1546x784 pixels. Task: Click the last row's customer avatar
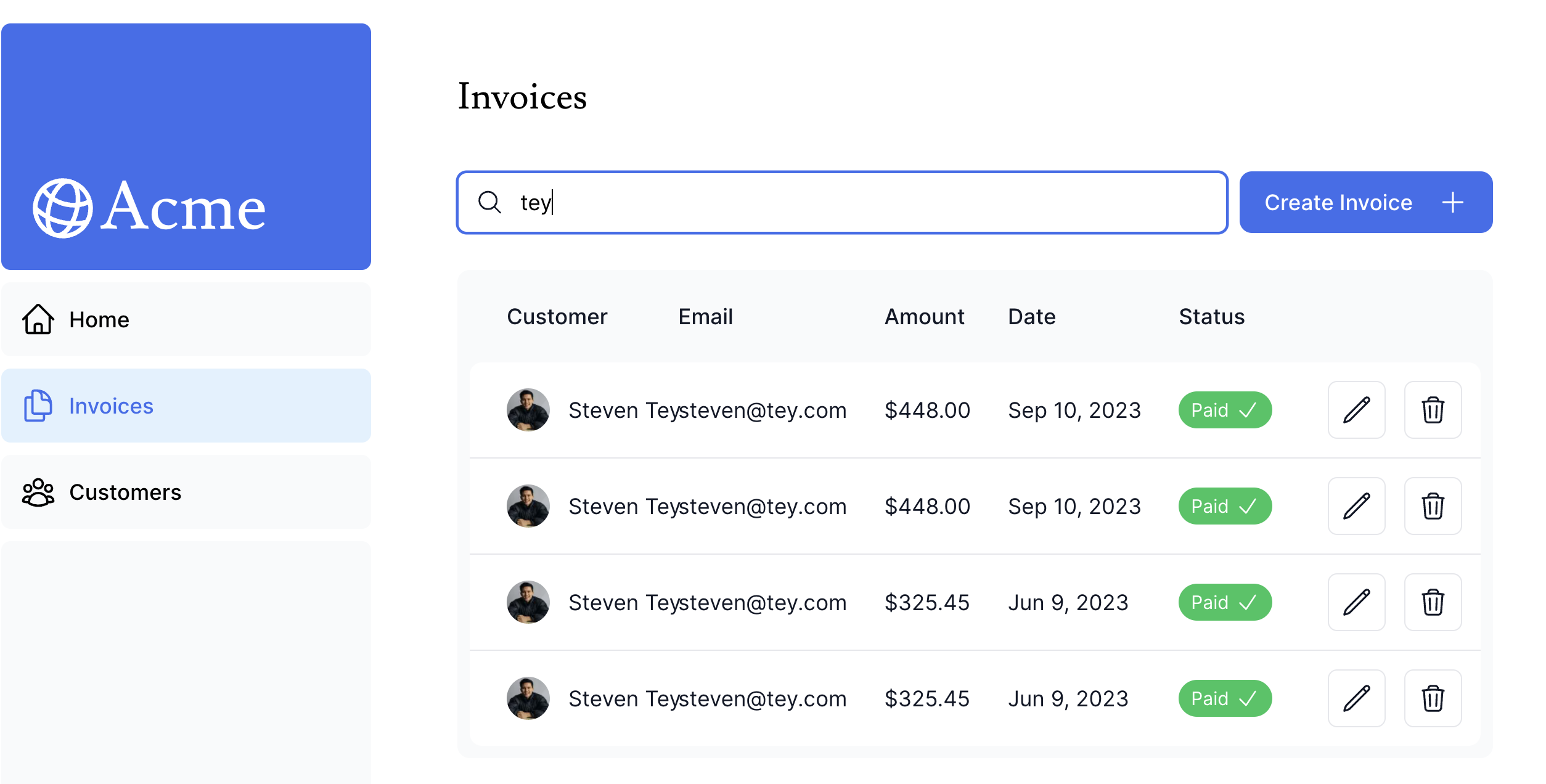pos(528,698)
